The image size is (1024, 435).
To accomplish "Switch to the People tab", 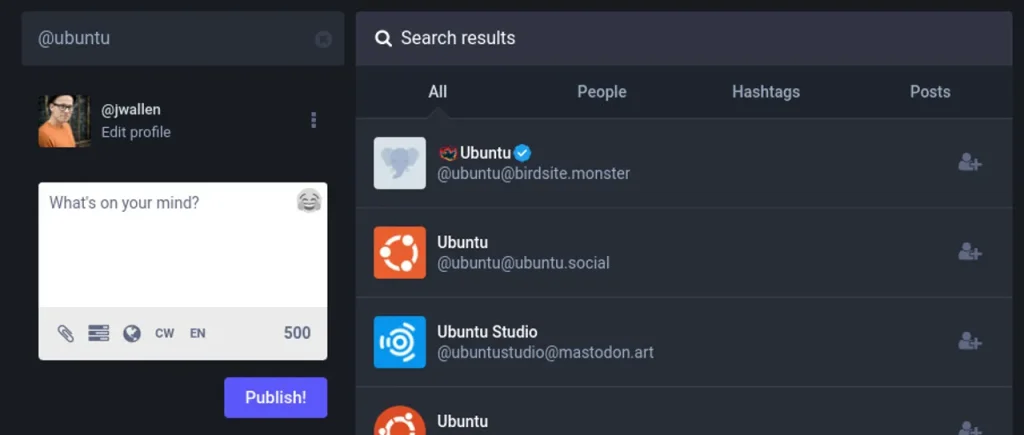I will click(601, 91).
